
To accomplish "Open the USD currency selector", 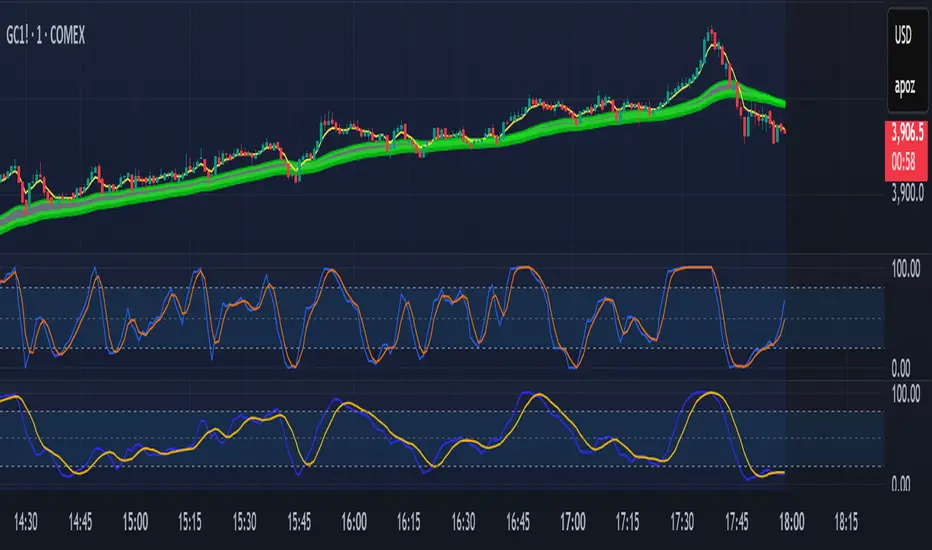I will coord(903,36).
